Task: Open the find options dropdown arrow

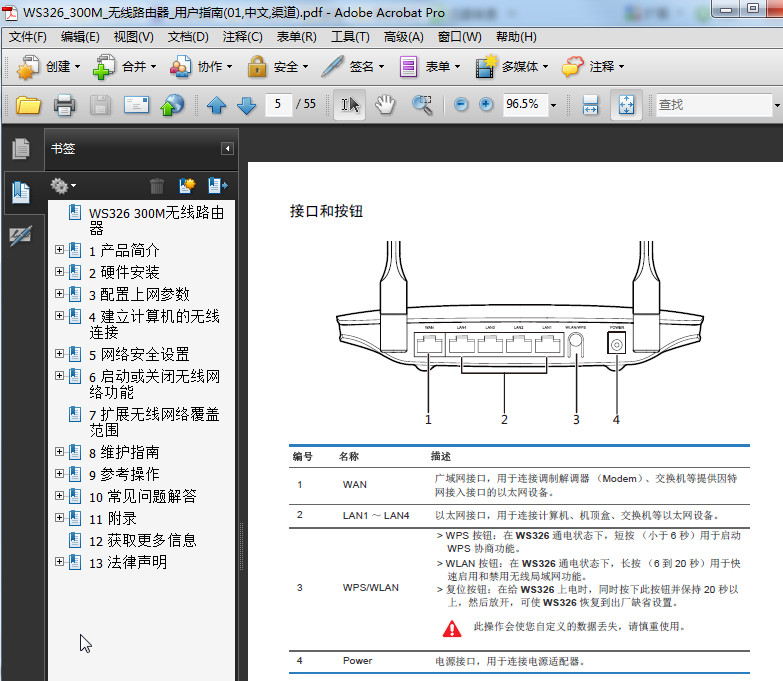Action: click(x=777, y=105)
